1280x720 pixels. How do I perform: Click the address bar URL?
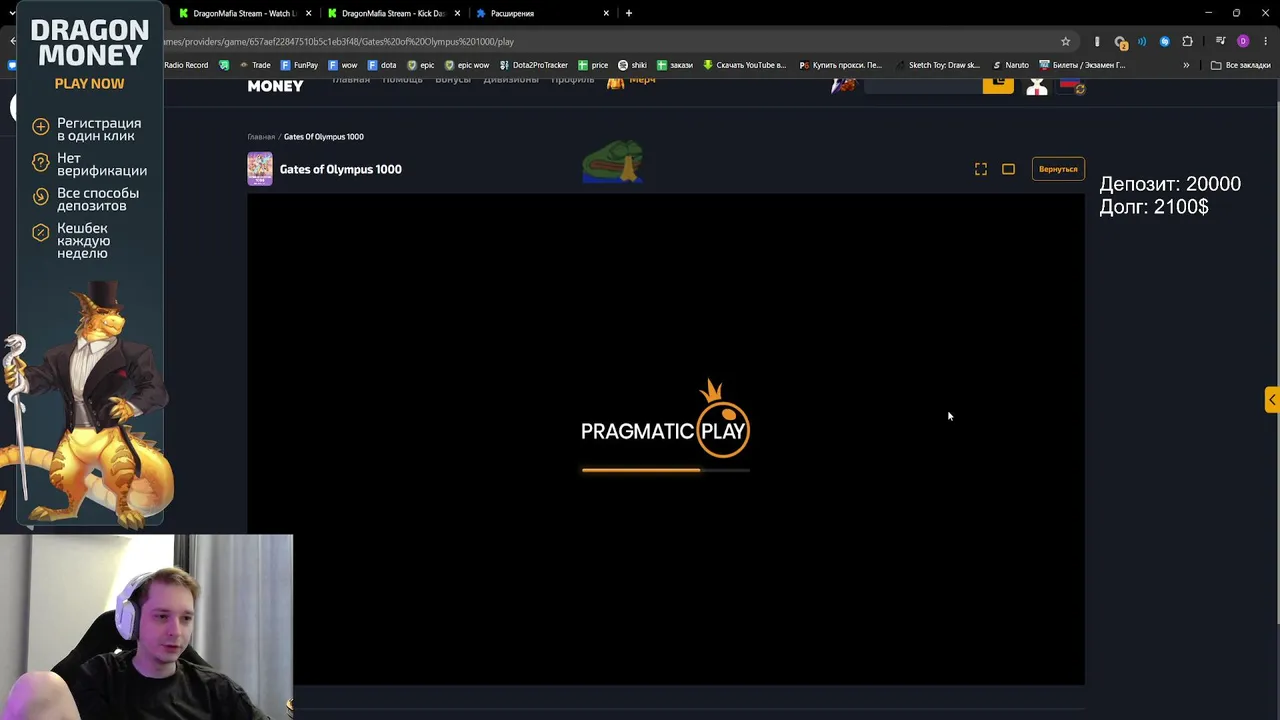[340, 42]
